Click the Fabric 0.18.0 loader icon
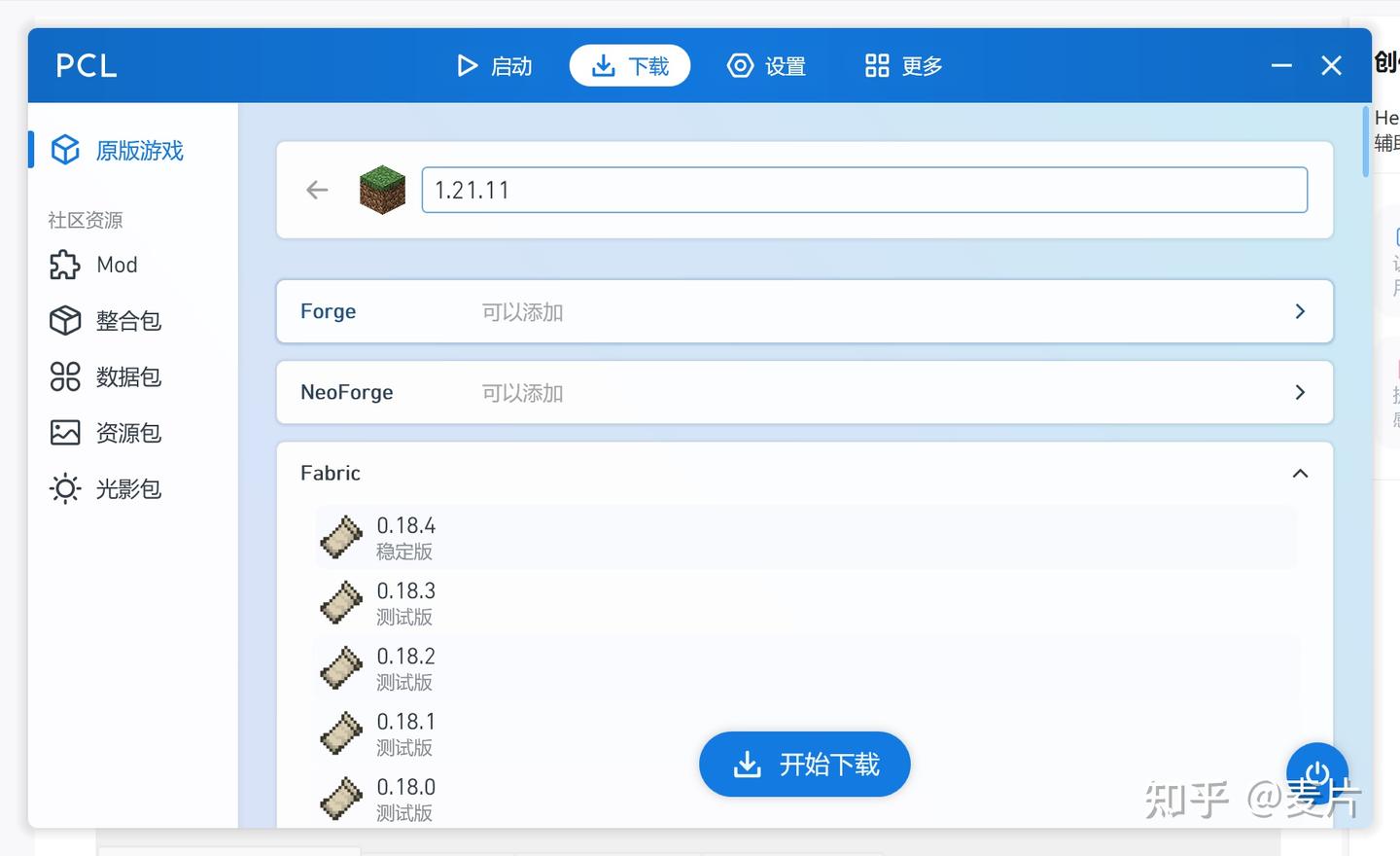Image resolution: width=1400 pixels, height=856 pixels. 341,798
